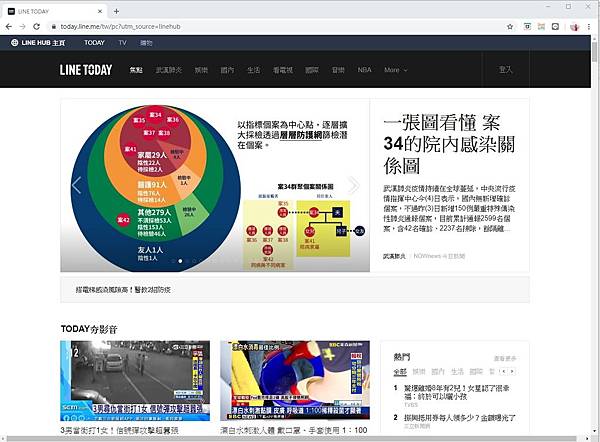Image resolution: width=600 pixels, height=442 pixels.
Task: Select 國內 tab in 熱門 panel
Action: tap(438, 372)
